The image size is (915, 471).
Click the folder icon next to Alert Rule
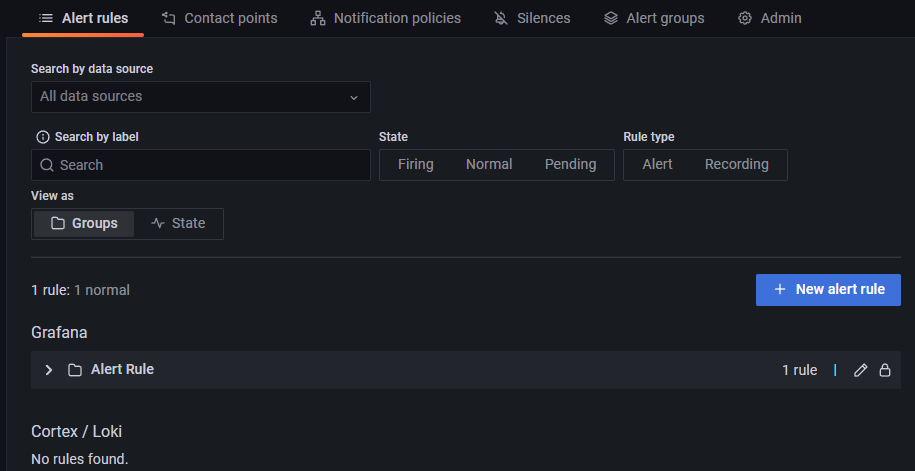coord(75,370)
